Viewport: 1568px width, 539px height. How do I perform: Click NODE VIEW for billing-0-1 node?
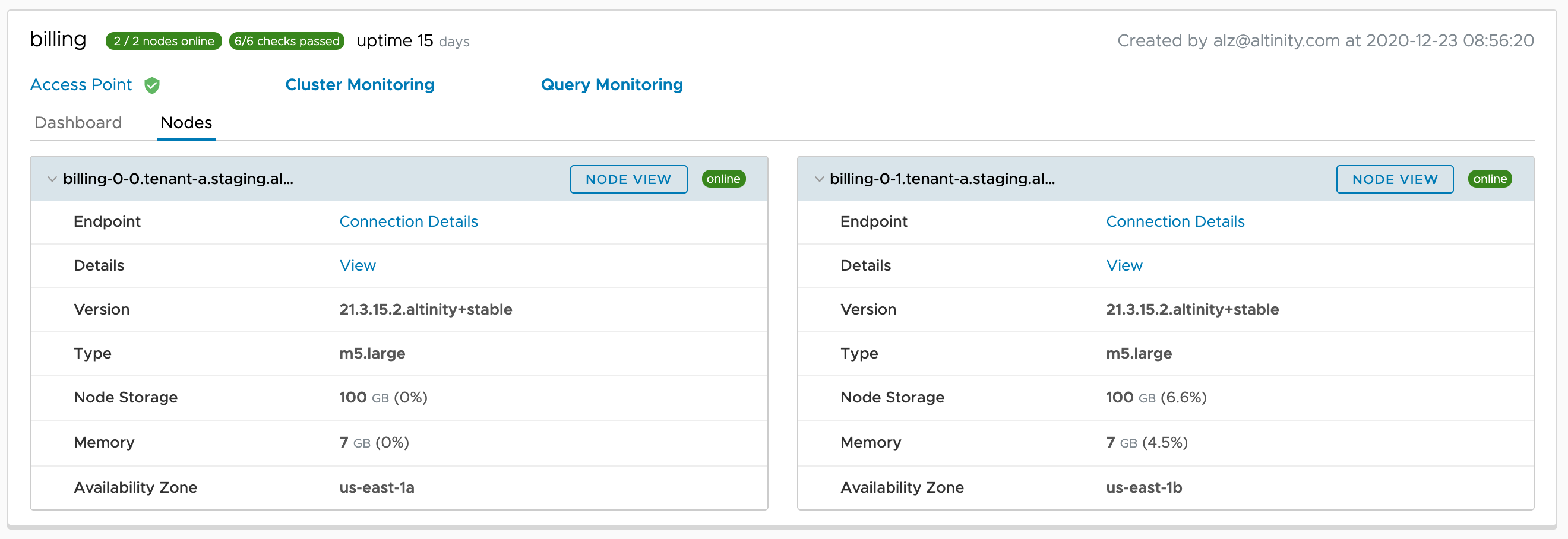(x=1395, y=179)
